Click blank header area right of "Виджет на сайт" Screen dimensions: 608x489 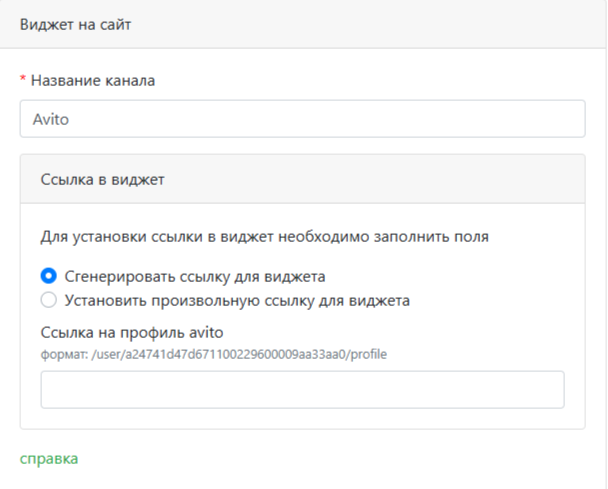[x=400, y=25]
